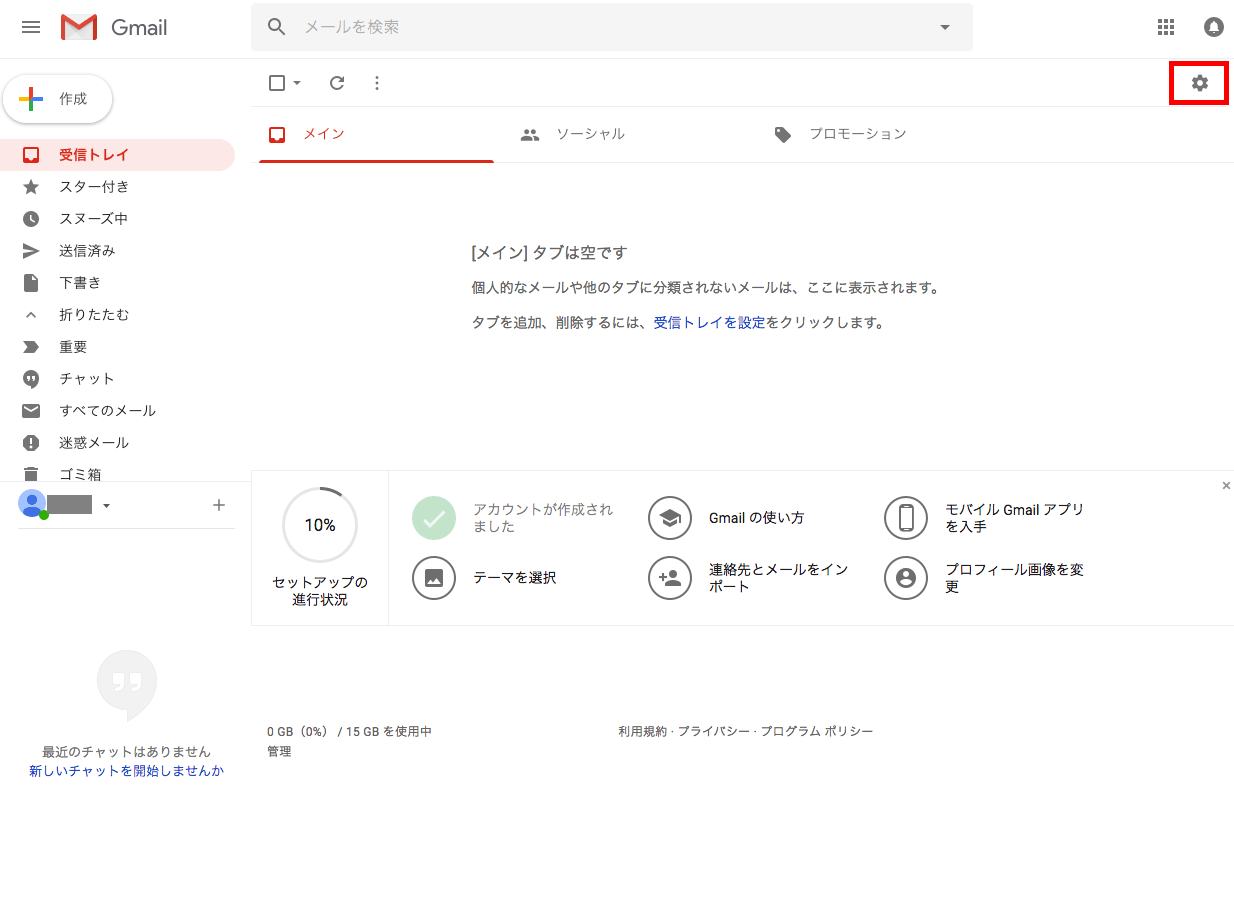Click the テーマを選択 image icon
1234x900 pixels.
(x=434, y=577)
